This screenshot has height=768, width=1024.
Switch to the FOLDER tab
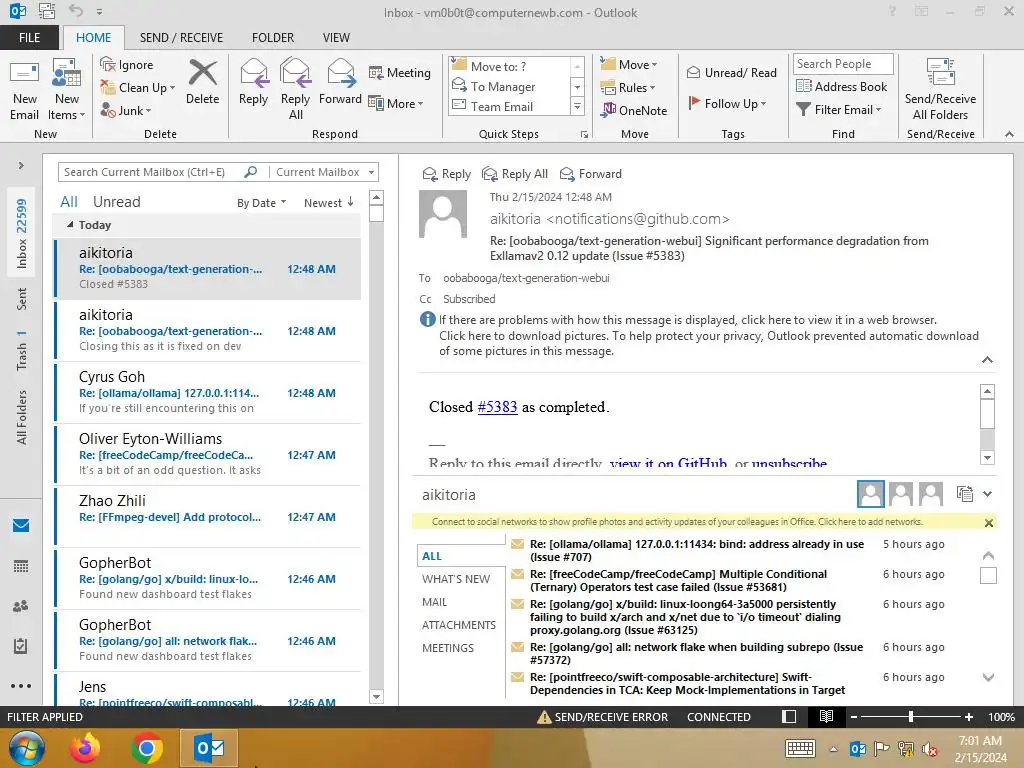(x=273, y=38)
